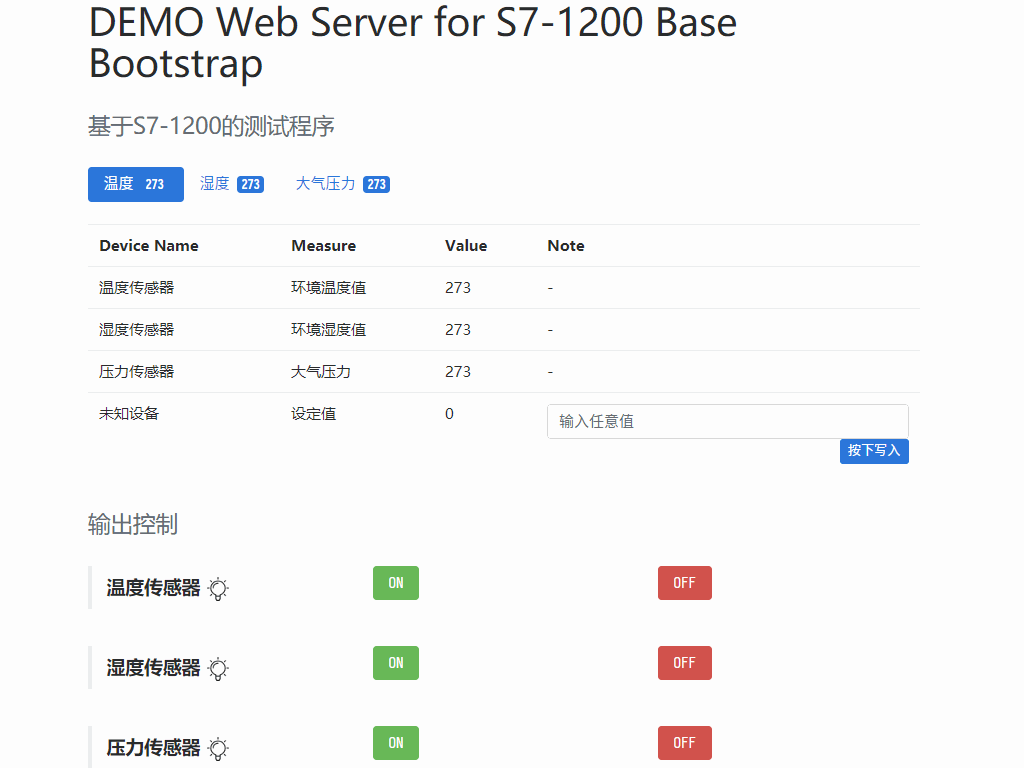This screenshot has width=1024, height=768.
Task: Select the 温度传感器 table cell
Action: tap(136, 288)
